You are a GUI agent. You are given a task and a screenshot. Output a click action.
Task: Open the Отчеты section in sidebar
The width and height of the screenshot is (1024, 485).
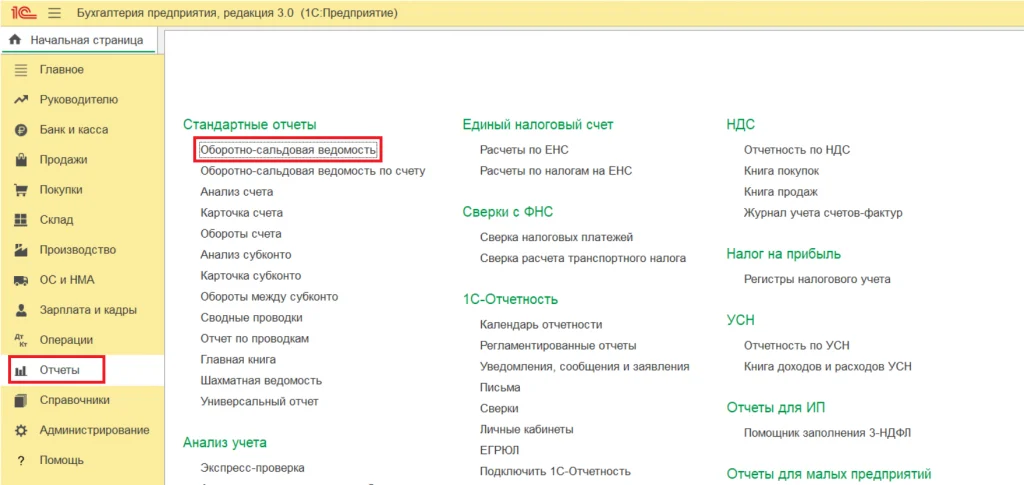pos(59,370)
